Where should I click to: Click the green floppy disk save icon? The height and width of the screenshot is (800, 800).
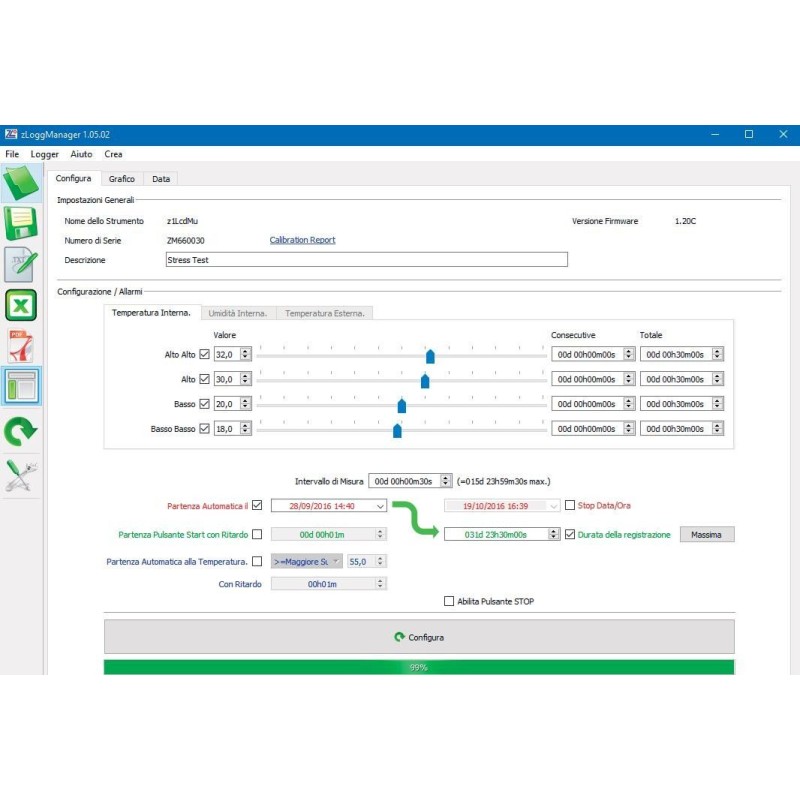click(x=21, y=223)
